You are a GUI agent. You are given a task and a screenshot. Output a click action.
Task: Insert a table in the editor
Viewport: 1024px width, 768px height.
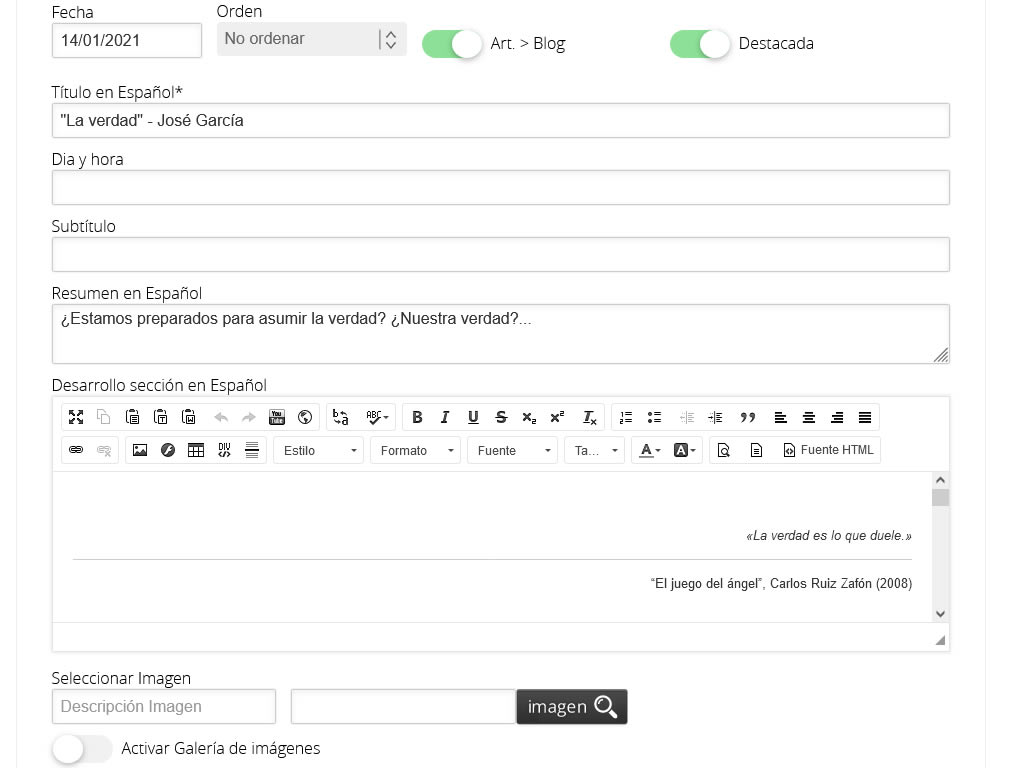point(196,451)
